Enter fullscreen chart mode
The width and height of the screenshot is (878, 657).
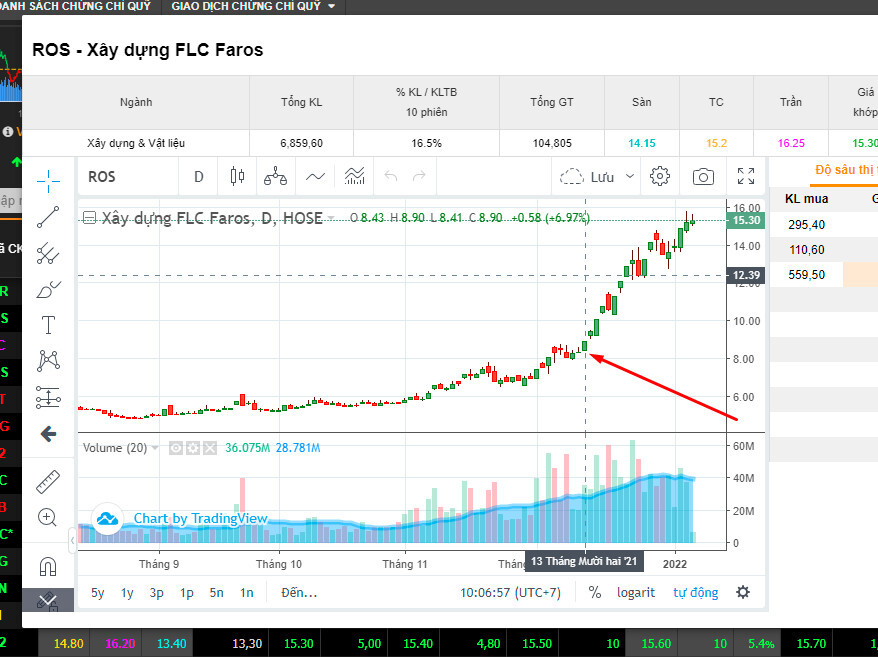pos(746,177)
